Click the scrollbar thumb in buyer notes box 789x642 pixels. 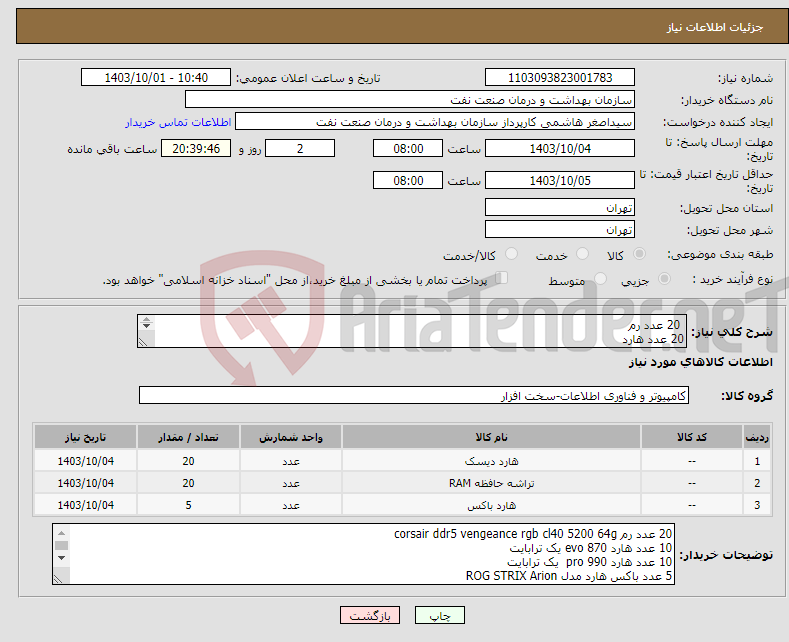coord(61,545)
